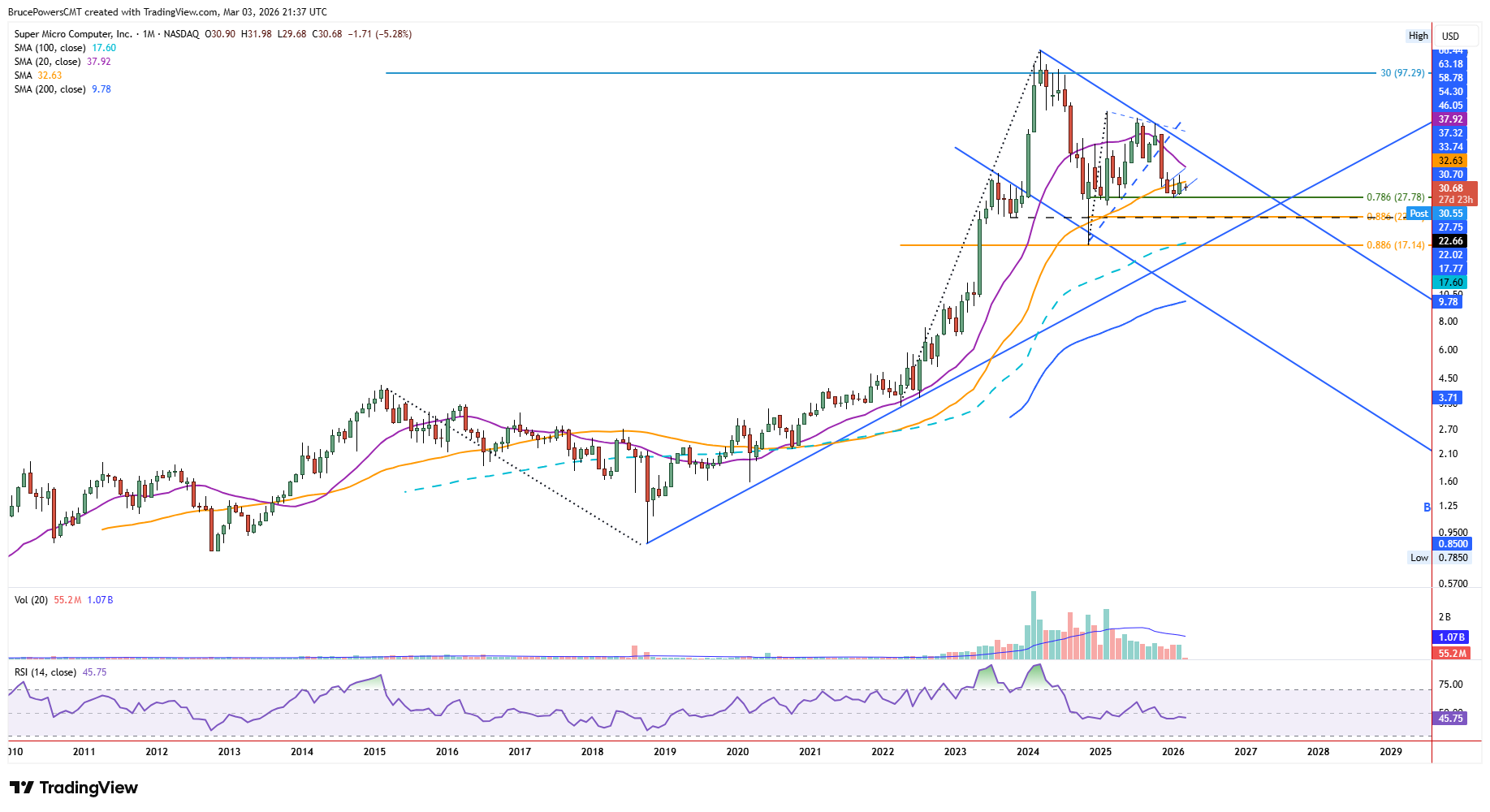Viewport: 1490px width, 812px height.
Task: Click the BrucePowersCMT attribution text at top
Action: pos(167,12)
